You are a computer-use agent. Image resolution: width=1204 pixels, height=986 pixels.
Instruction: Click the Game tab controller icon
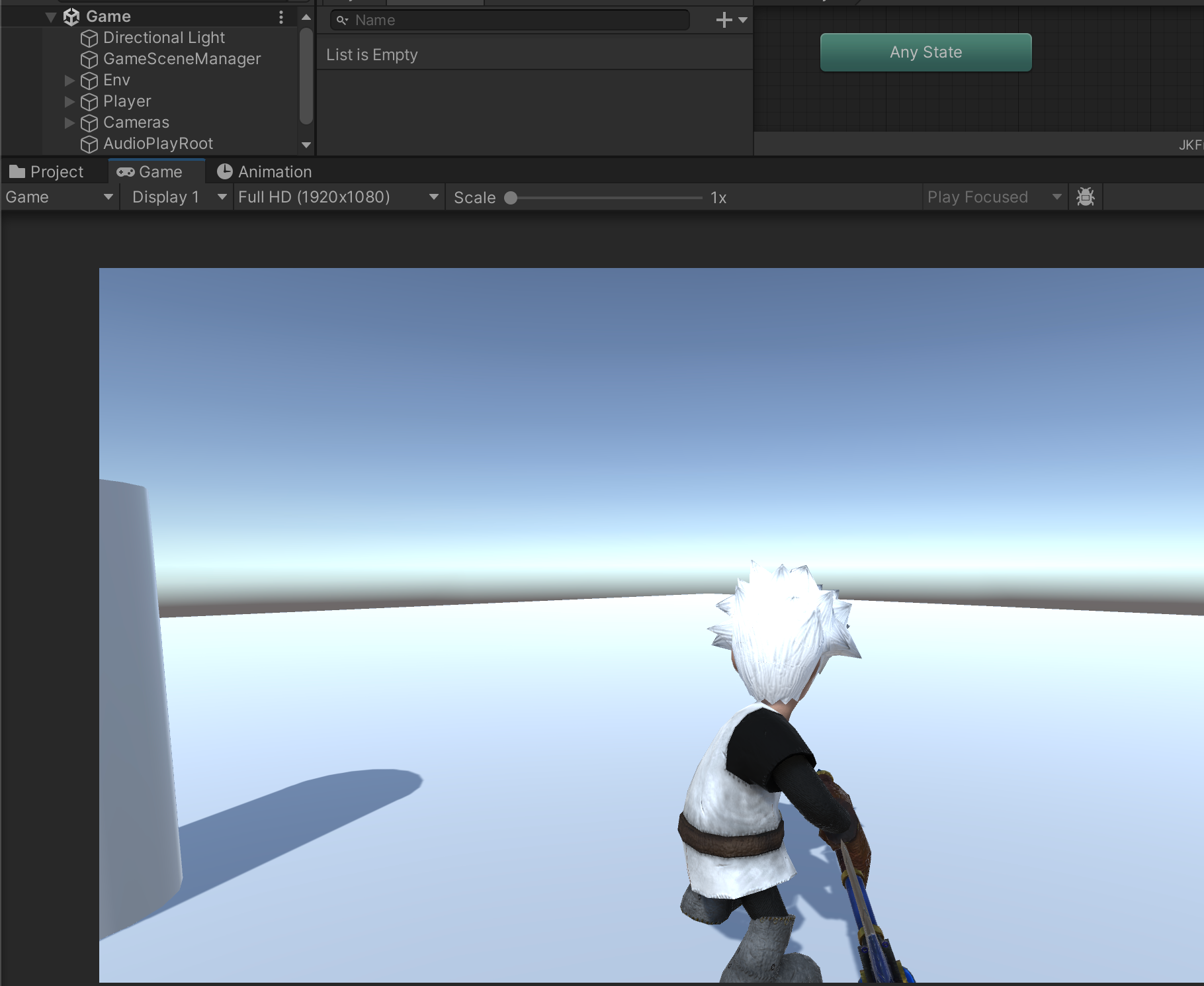click(125, 172)
